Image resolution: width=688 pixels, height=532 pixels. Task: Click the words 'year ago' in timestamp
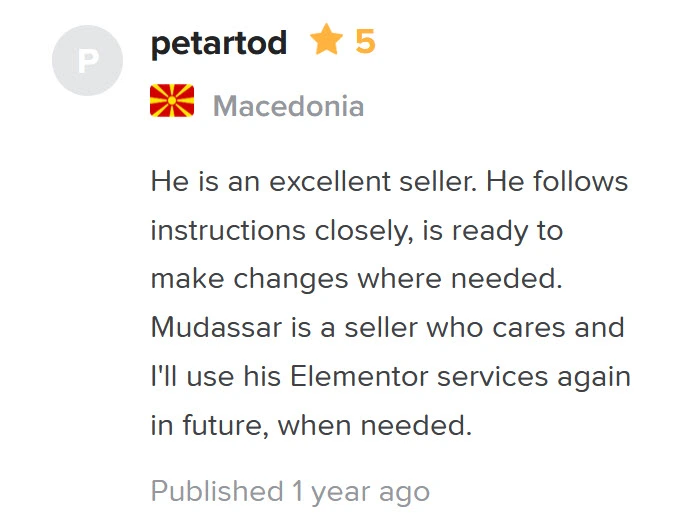(370, 492)
